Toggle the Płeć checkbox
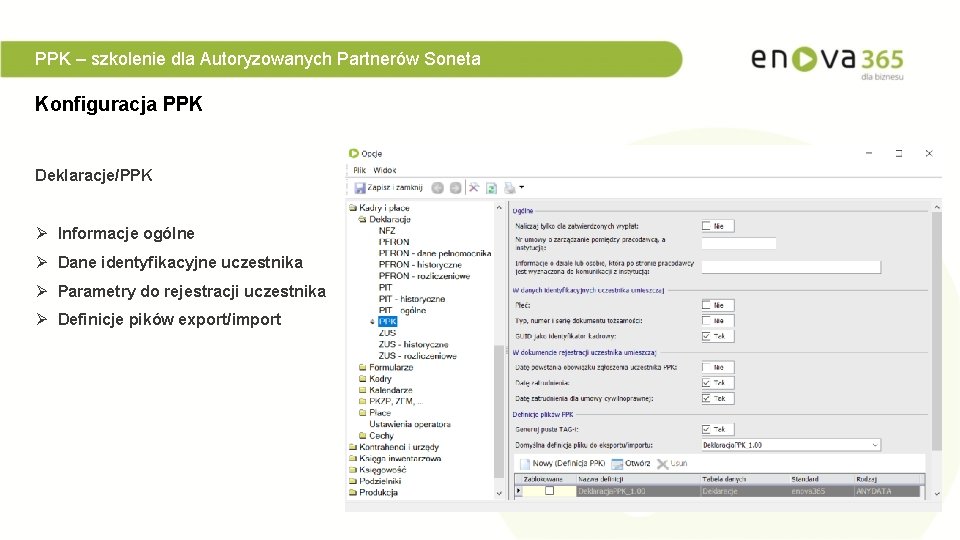 point(707,305)
